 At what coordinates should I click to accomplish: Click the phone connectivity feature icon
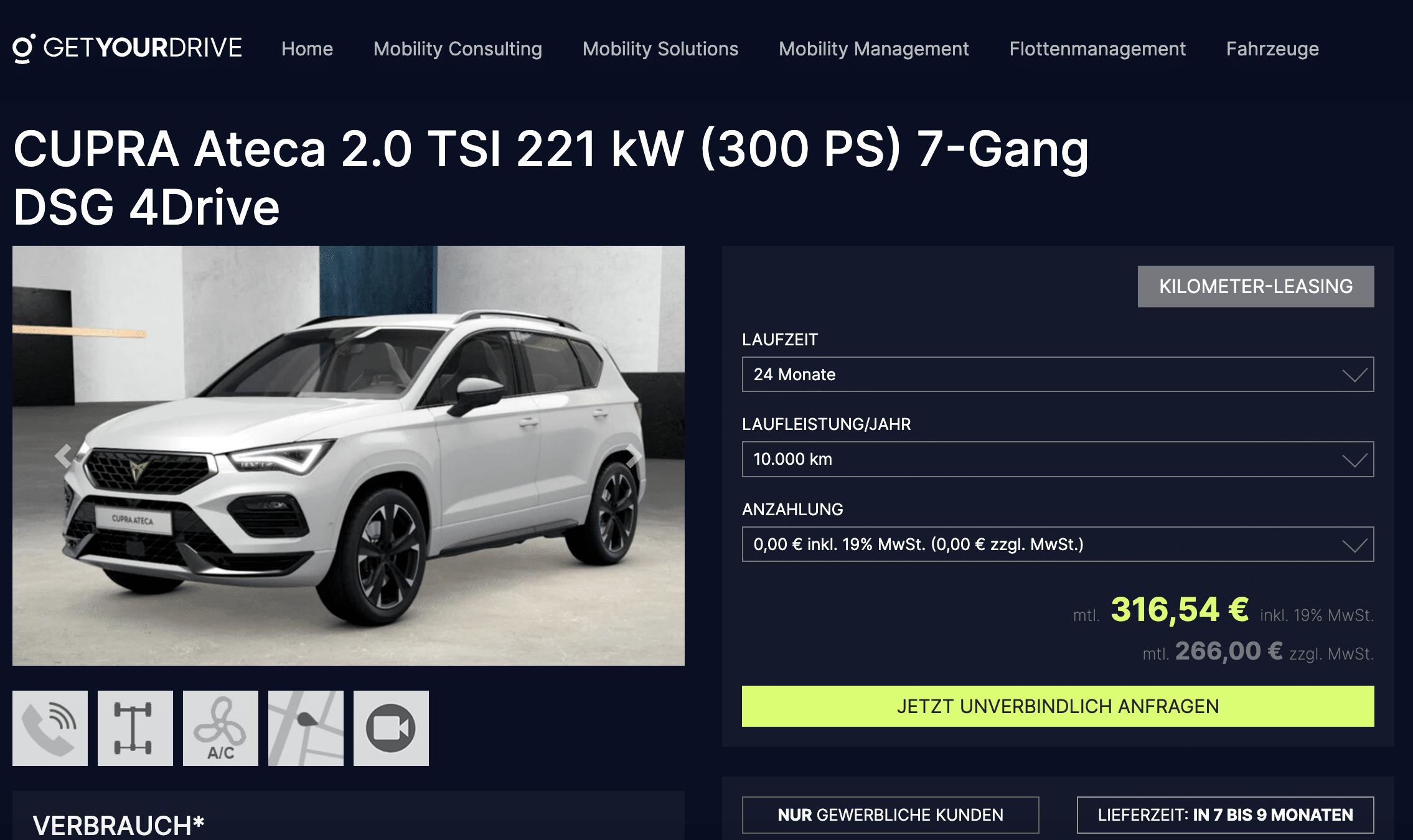(x=50, y=728)
